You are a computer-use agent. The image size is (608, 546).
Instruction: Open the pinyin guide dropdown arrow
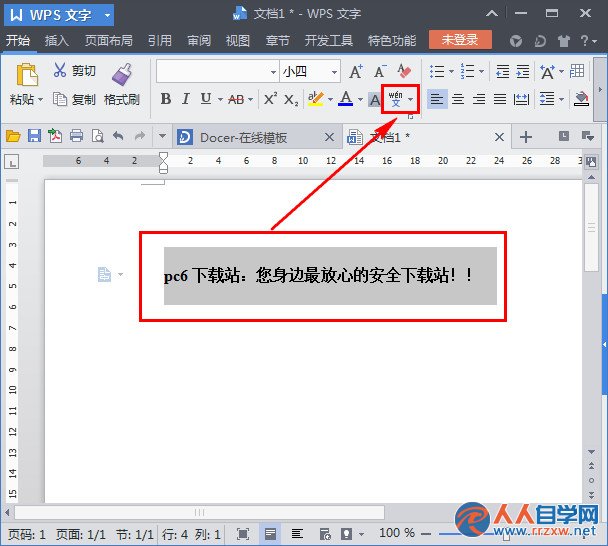point(411,99)
